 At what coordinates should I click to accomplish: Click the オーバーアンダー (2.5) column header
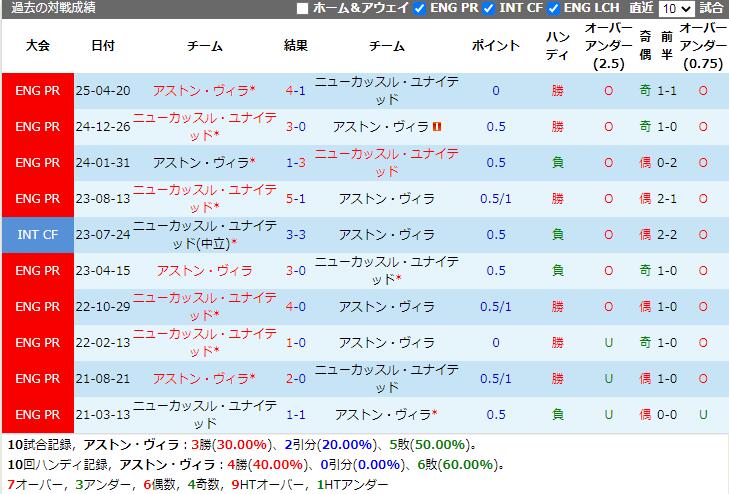[x=609, y=46]
